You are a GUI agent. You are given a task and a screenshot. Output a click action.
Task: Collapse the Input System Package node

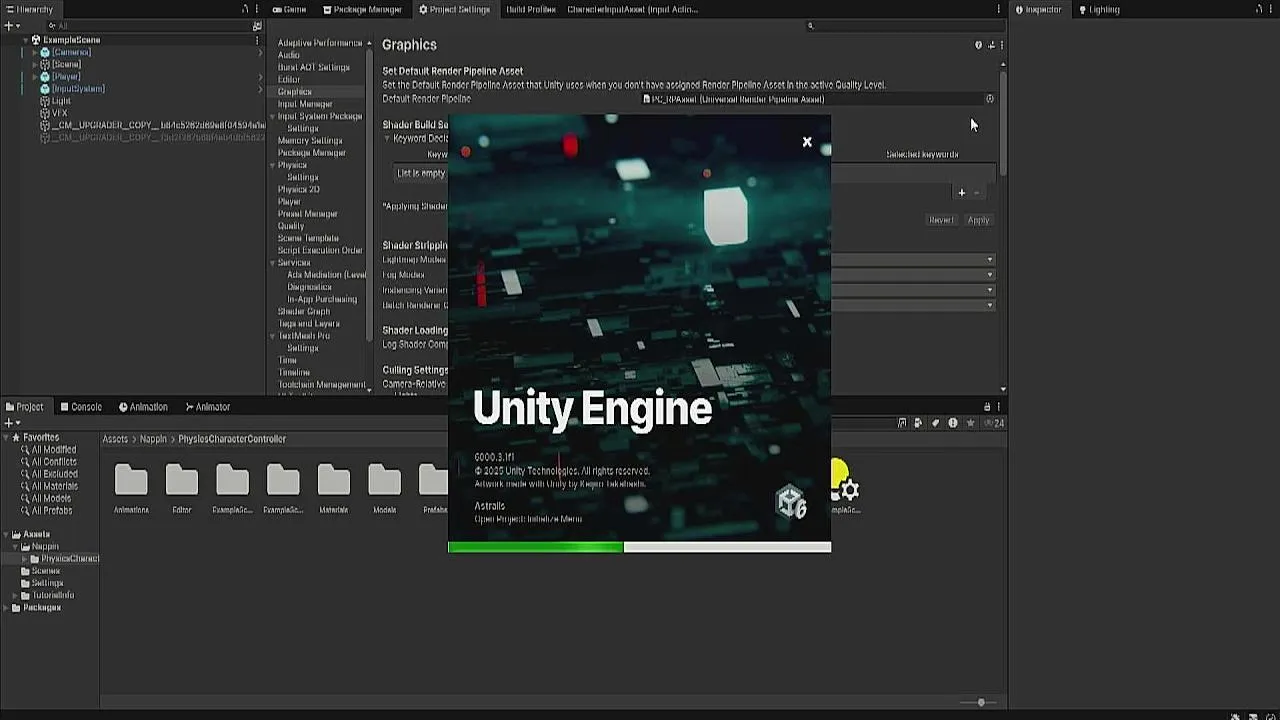click(x=273, y=116)
